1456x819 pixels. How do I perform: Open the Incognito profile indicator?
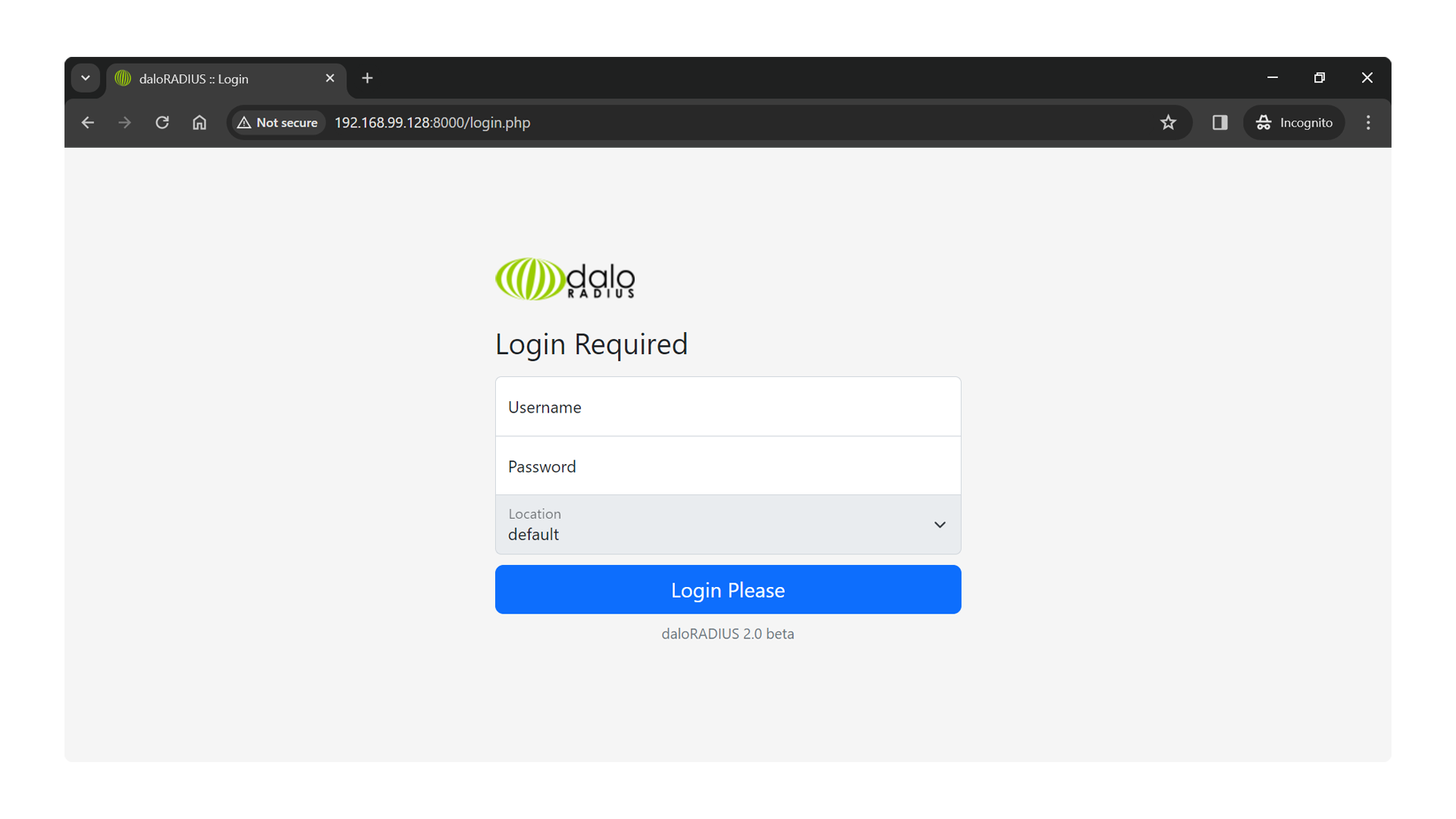tap(1294, 123)
